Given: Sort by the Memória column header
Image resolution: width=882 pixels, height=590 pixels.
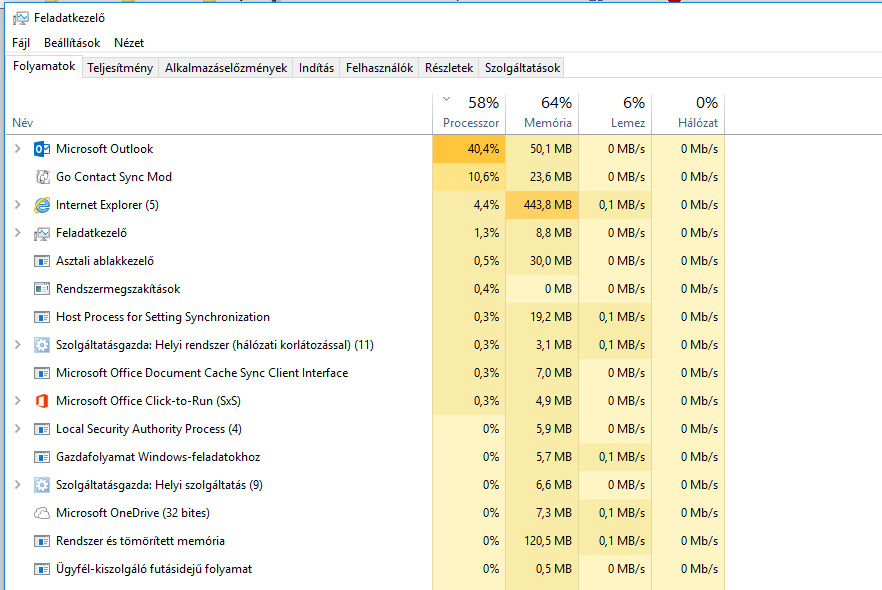Looking at the screenshot, I should pos(542,114).
